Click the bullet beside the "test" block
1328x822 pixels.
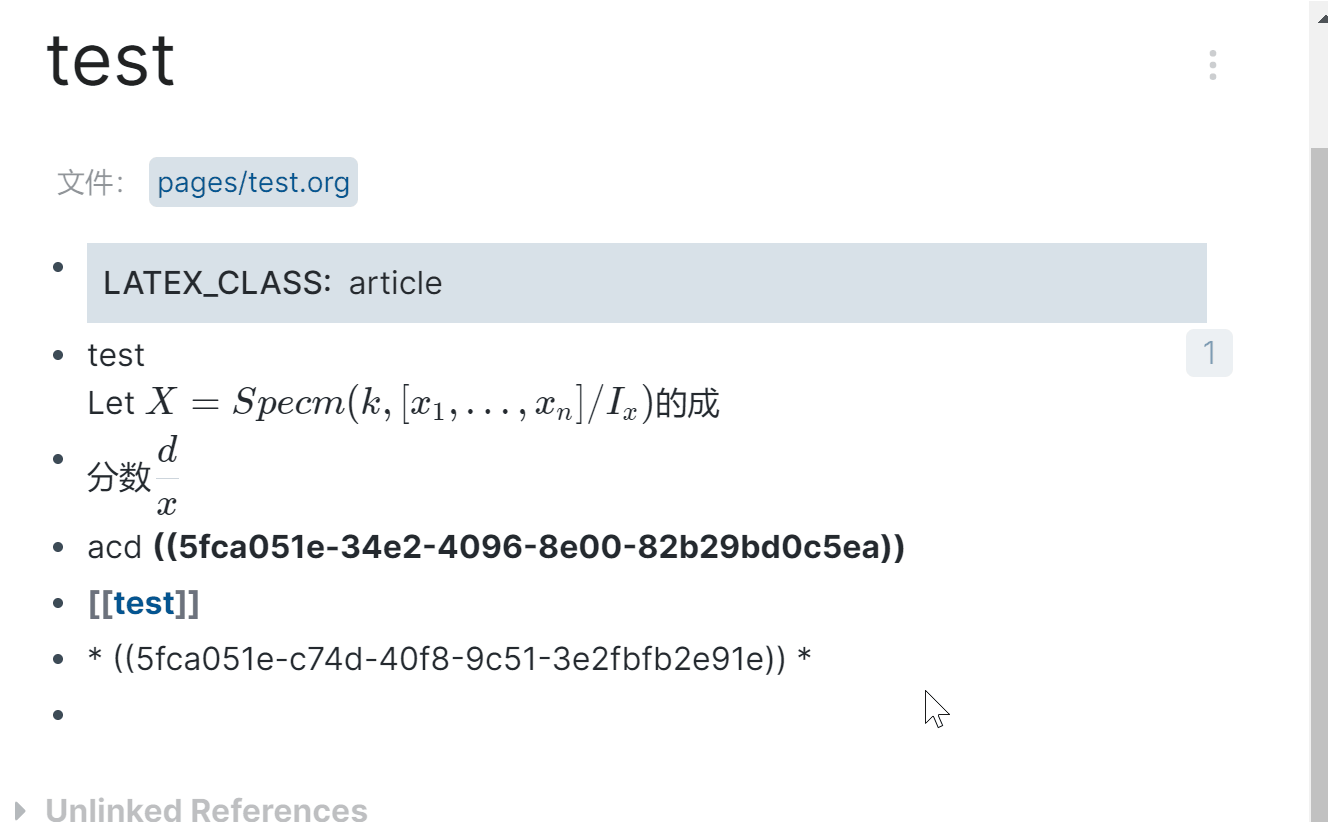60,356
